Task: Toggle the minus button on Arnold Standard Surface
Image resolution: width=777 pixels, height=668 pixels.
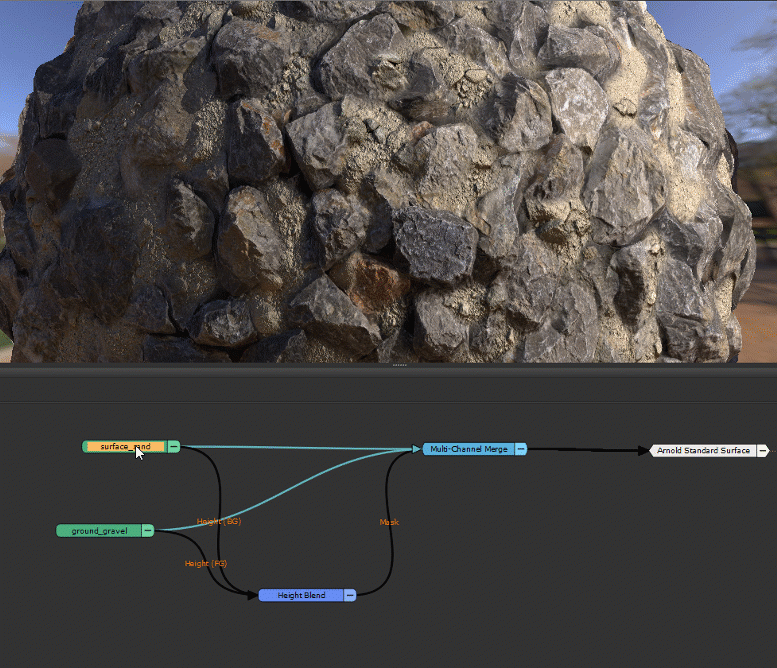Action: tap(762, 451)
